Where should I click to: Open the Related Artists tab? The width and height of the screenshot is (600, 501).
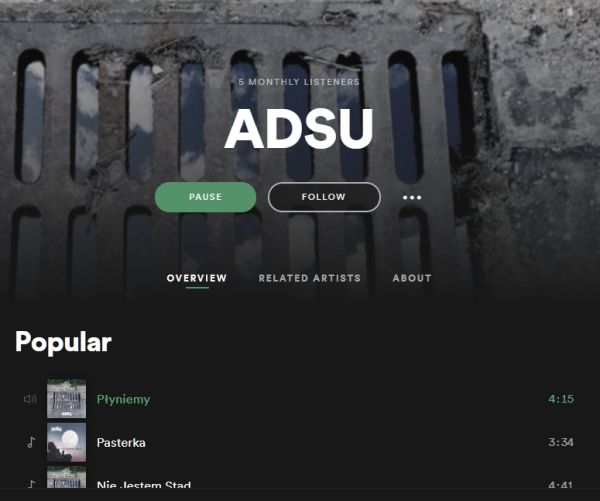310,278
